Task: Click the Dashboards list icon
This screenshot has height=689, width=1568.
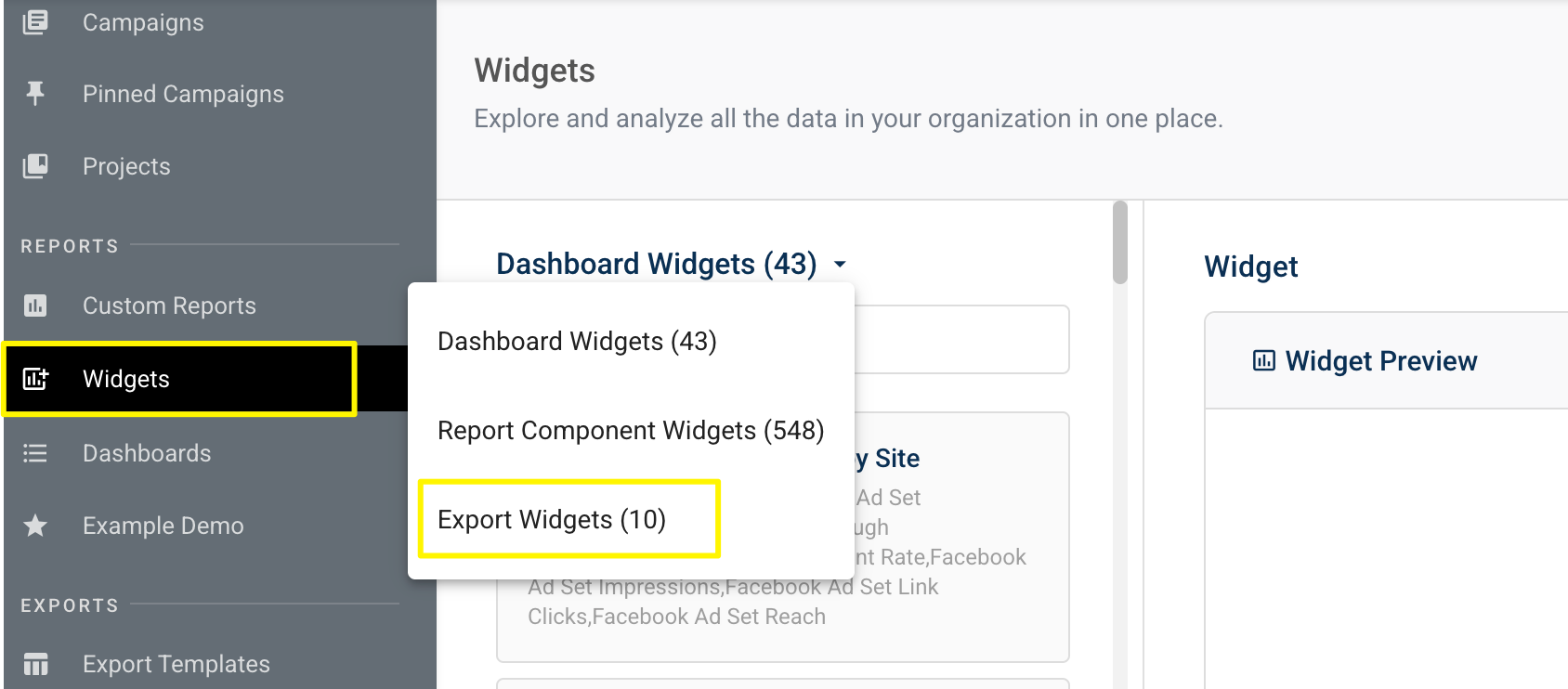Action: click(x=35, y=453)
